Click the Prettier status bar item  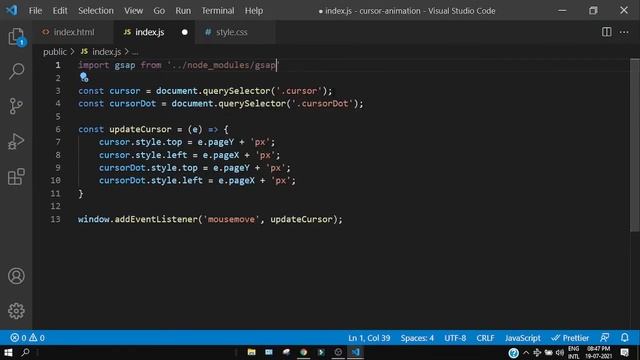[x=570, y=338]
